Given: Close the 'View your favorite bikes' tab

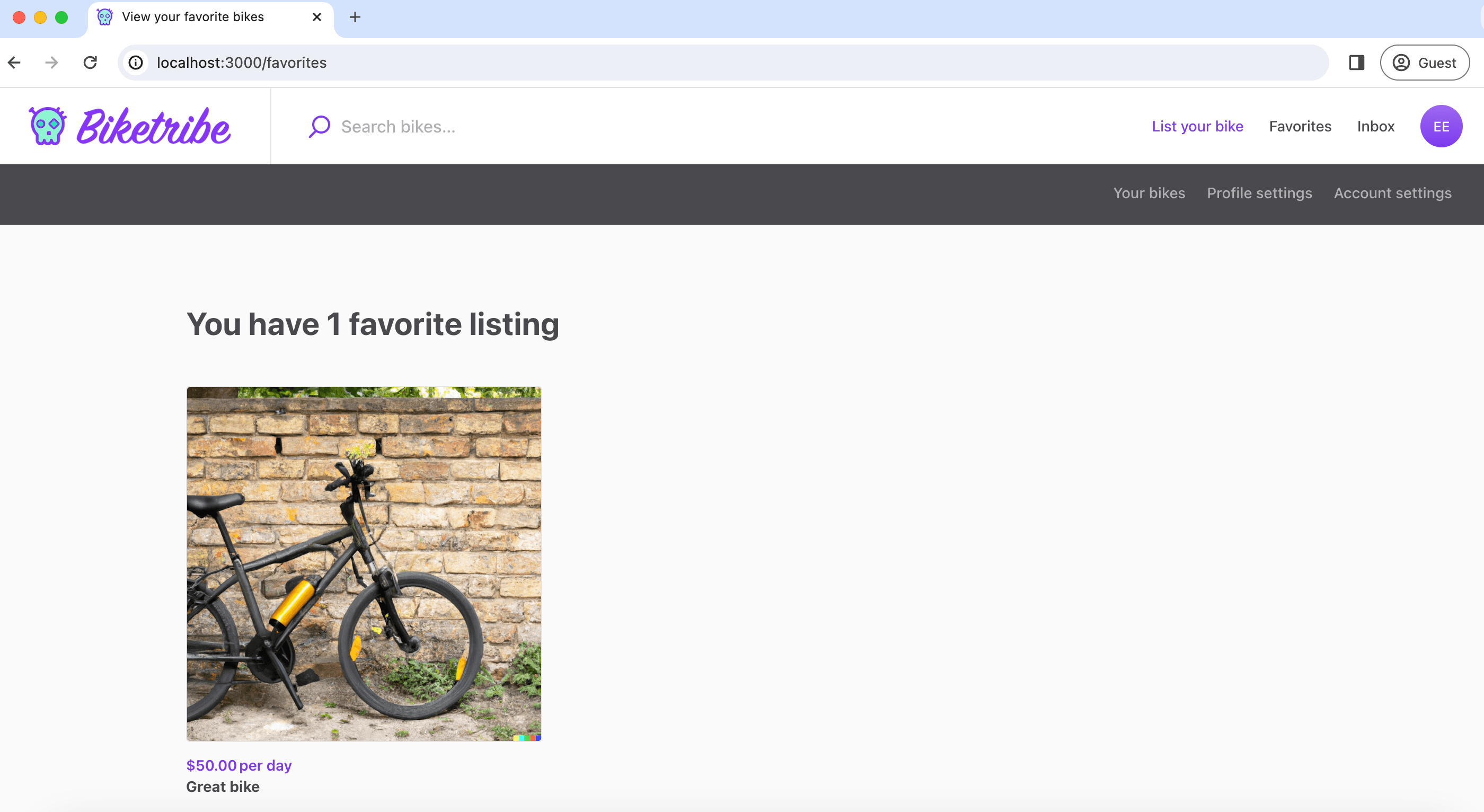Looking at the screenshot, I should tap(316, 17).
